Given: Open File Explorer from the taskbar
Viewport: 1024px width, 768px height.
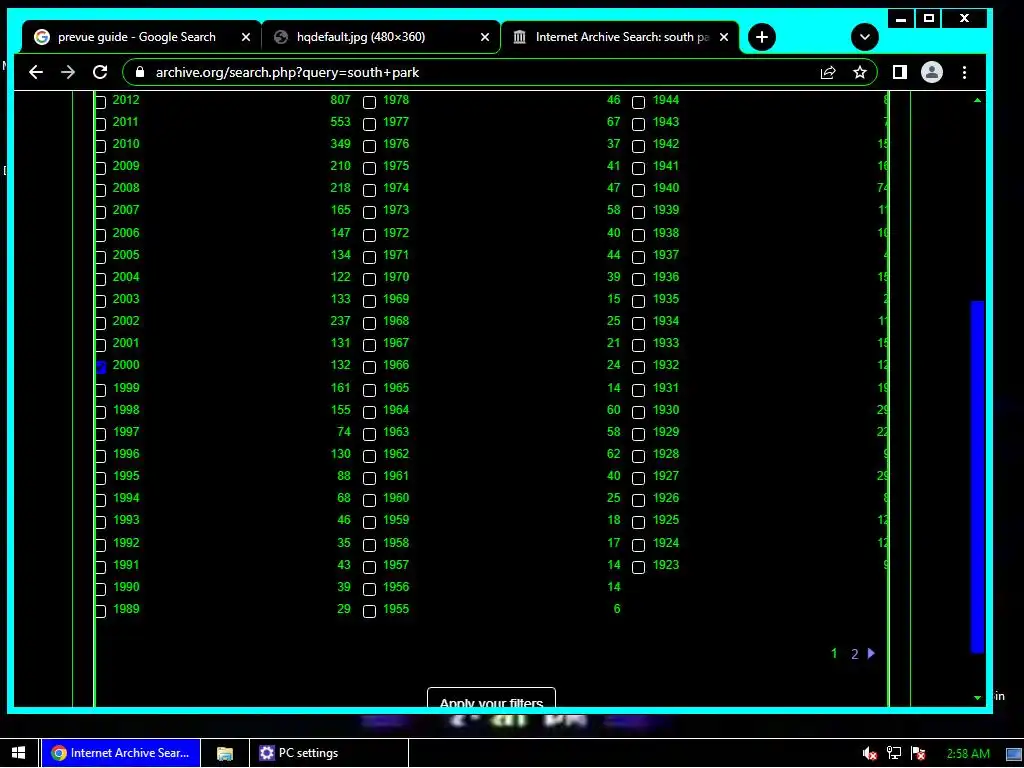Looking at the screenshot, I should [225, 753].
